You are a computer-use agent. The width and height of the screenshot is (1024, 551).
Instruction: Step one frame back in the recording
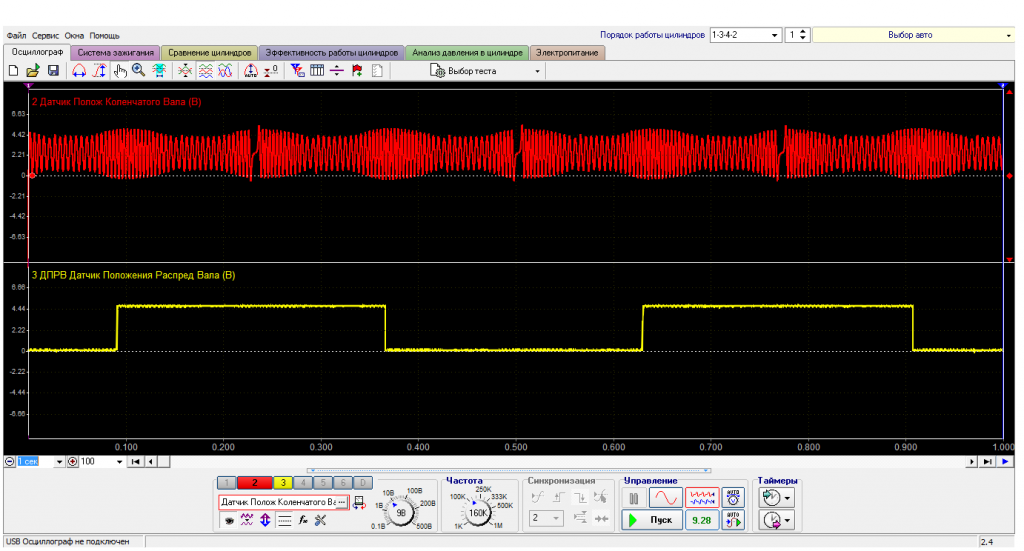[x=151, y=462]
